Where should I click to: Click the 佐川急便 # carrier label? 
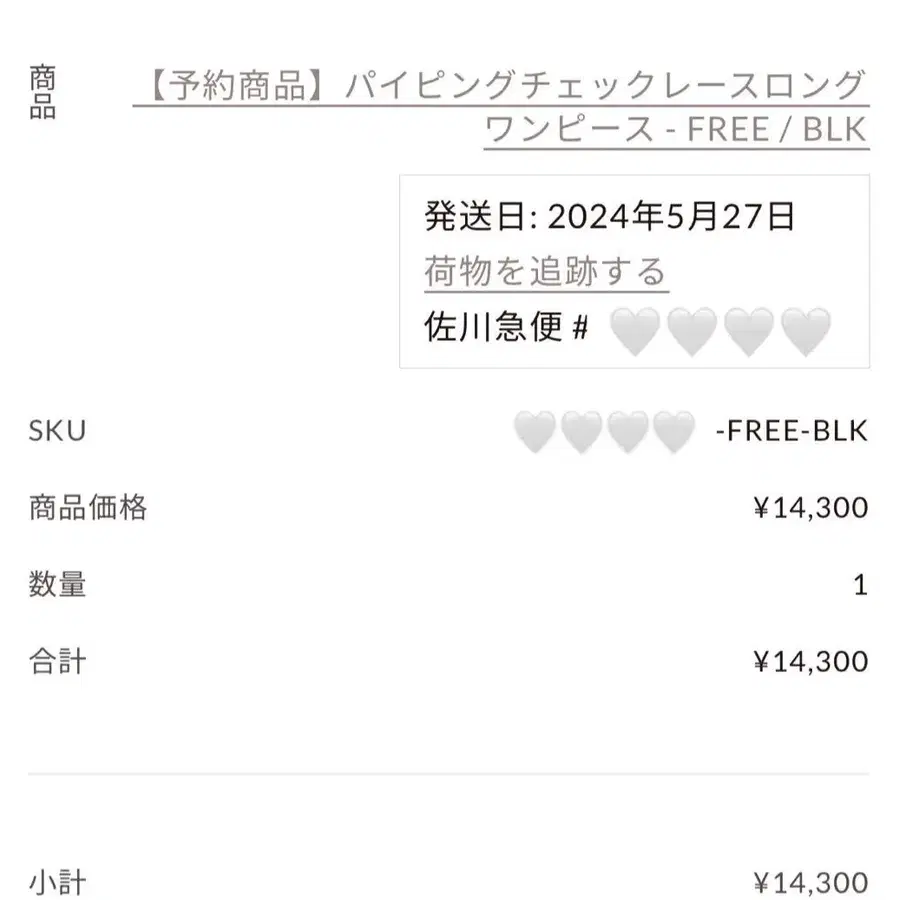tap(506, 327)
